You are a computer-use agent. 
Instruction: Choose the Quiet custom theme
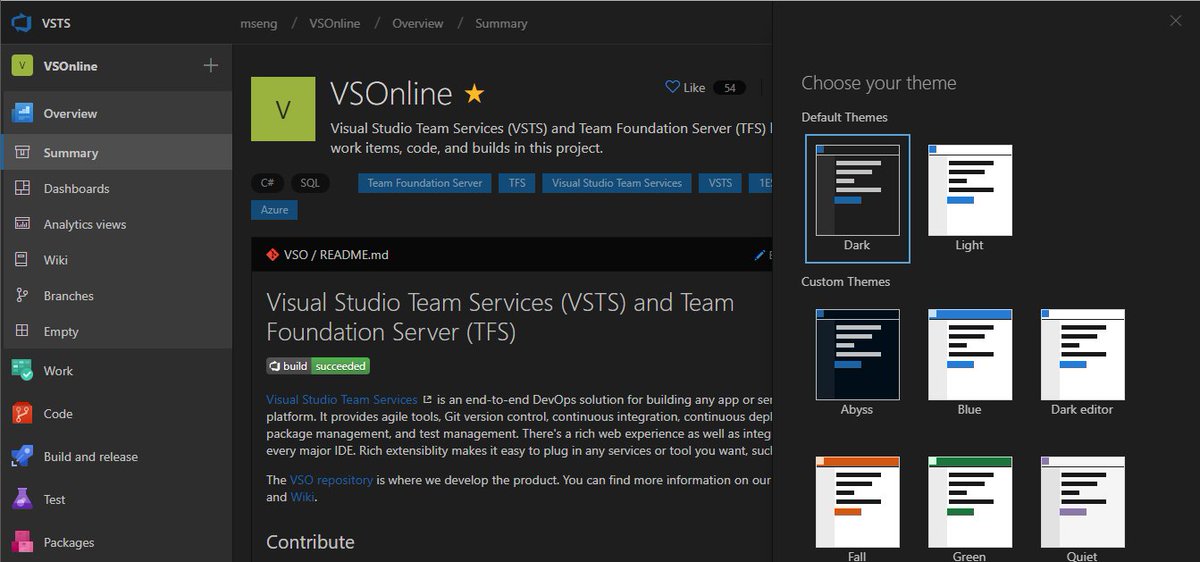(1082, 508)
